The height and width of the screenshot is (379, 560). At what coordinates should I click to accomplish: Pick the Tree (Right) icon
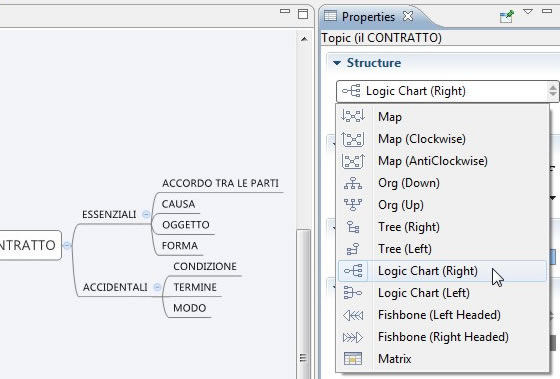coord(353,227)
